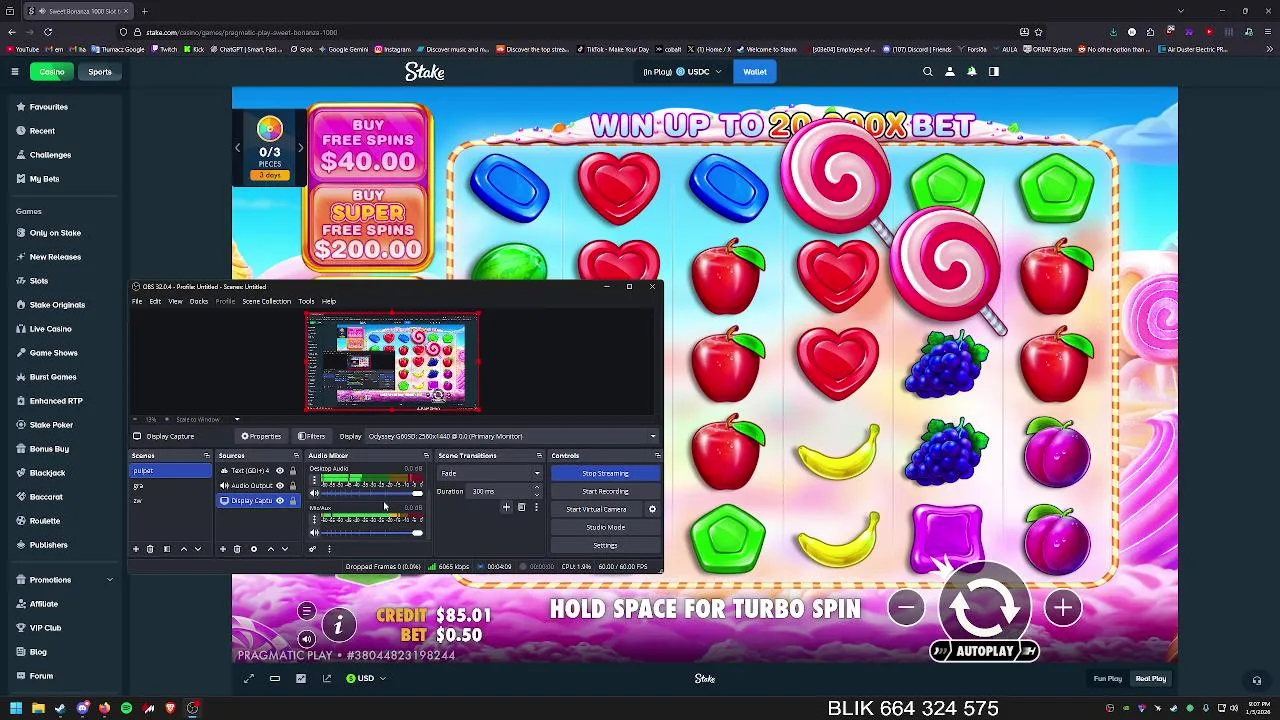Viewport: 1280px width, 720px height.
Task: Toggle visibility of Text (GDI+) source
Action: coord(280,471)
